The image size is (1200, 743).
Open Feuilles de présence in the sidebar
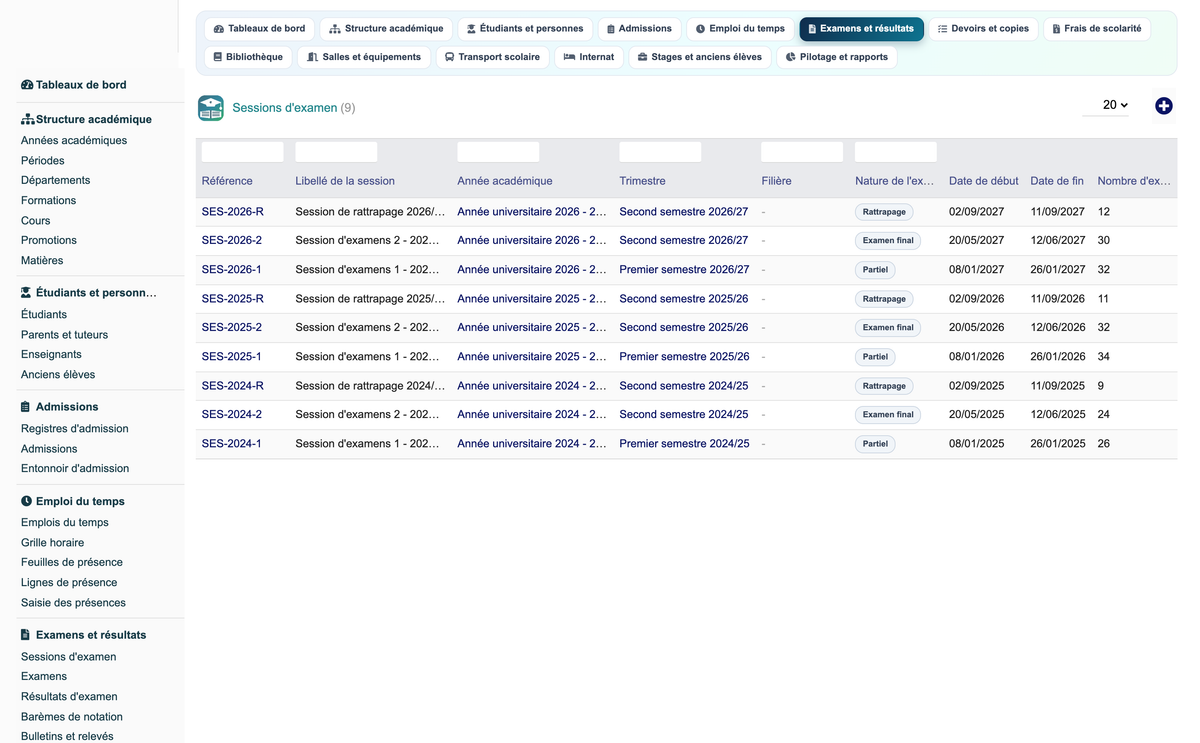tap(72, 562)
